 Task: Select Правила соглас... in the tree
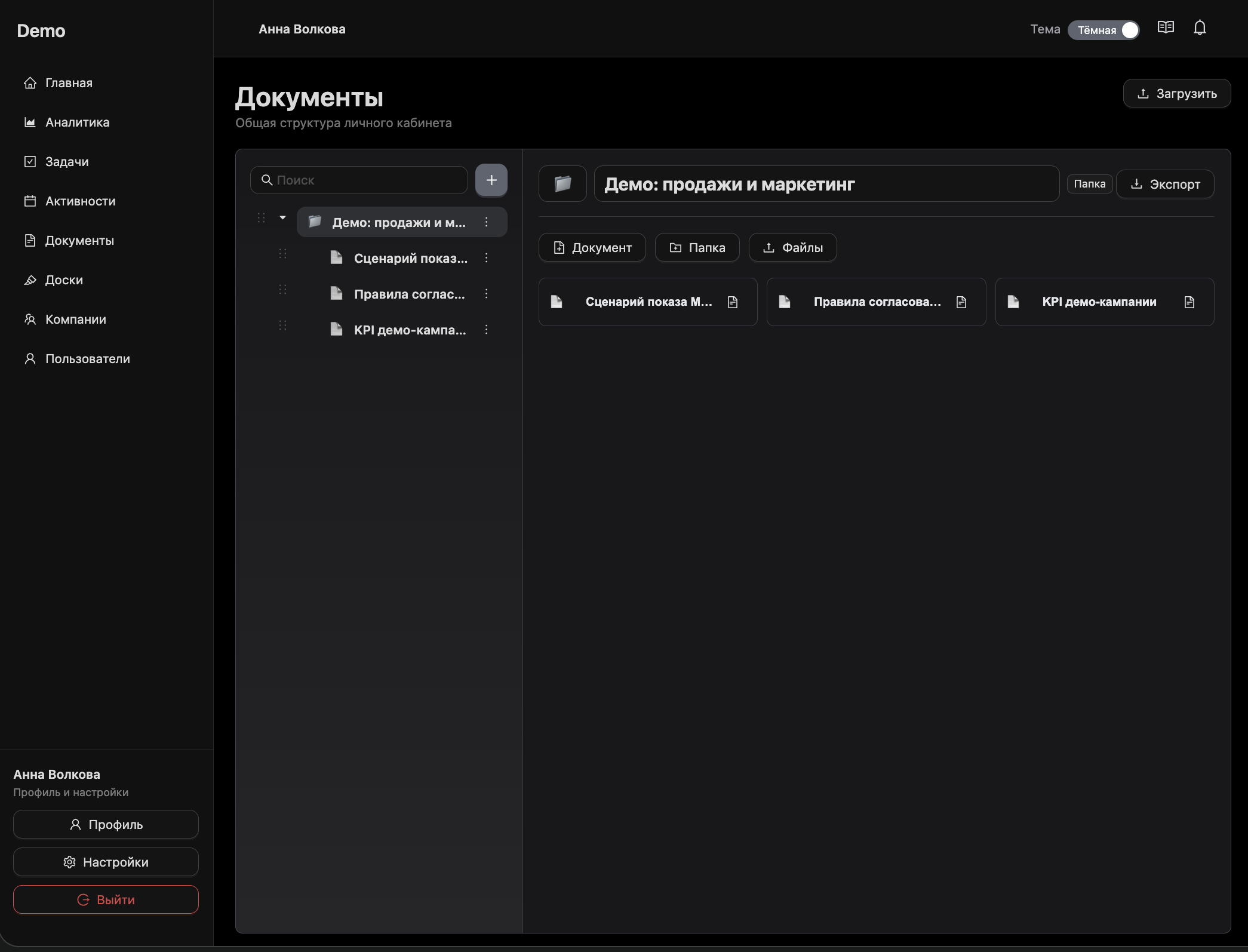409,294
